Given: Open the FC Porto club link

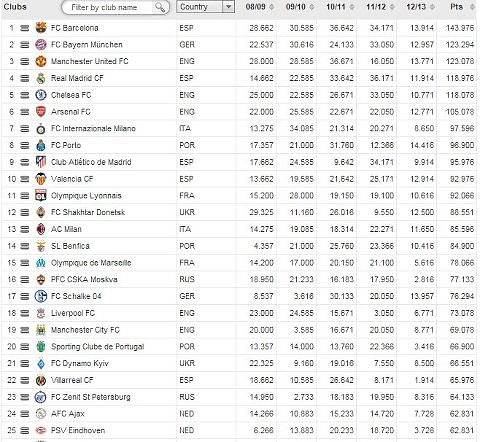Looking at the screenshot, I should (66, 145).
